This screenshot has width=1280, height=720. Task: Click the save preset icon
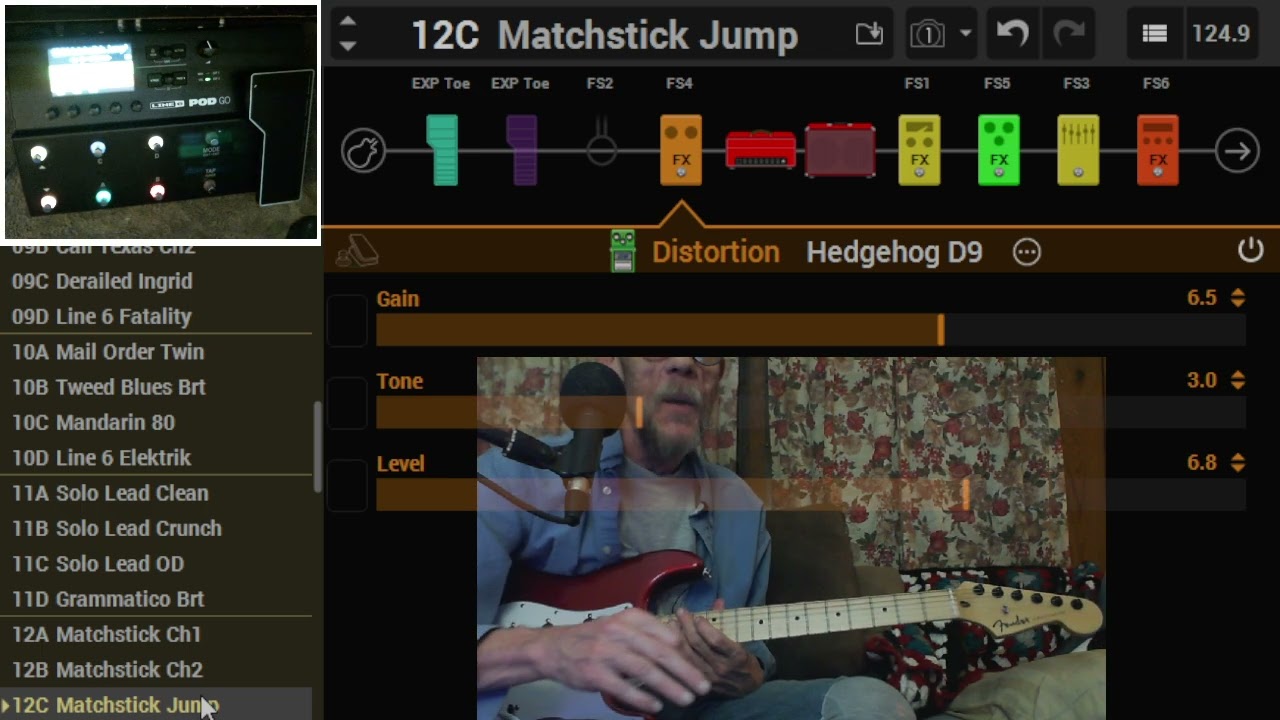tap(869, 34)
